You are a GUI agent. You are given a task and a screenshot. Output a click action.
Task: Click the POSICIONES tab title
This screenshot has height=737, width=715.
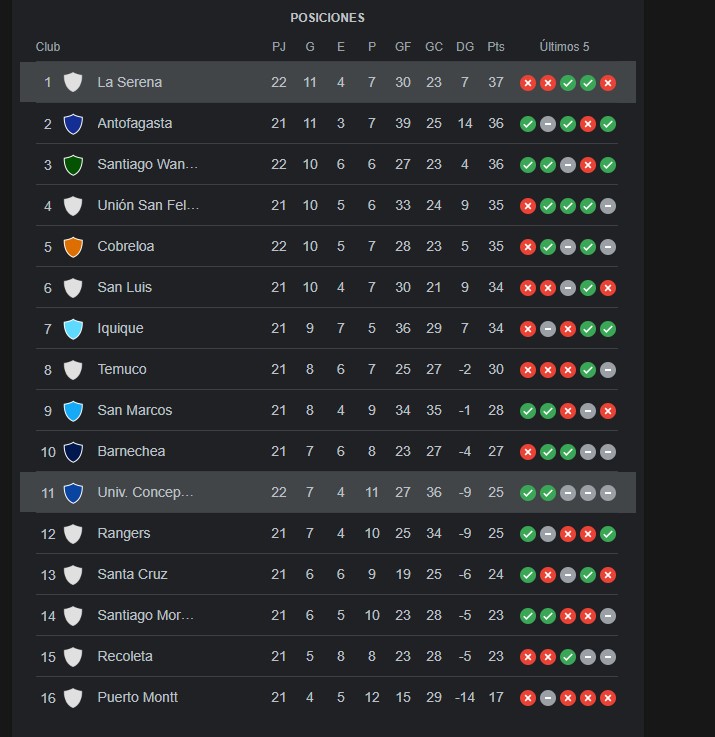click(x=327, y=18)
